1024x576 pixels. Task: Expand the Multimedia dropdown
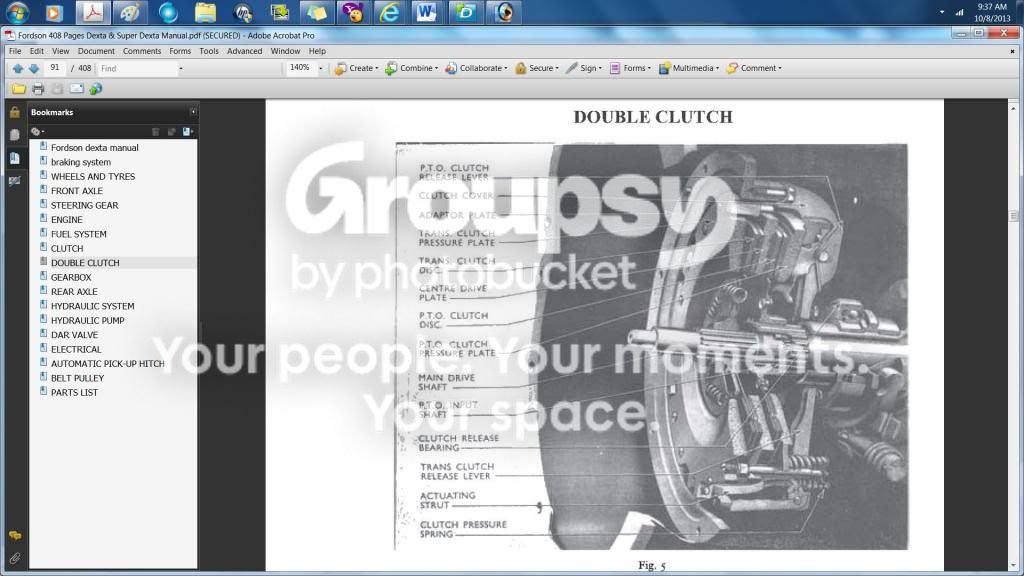coord(689,68)
